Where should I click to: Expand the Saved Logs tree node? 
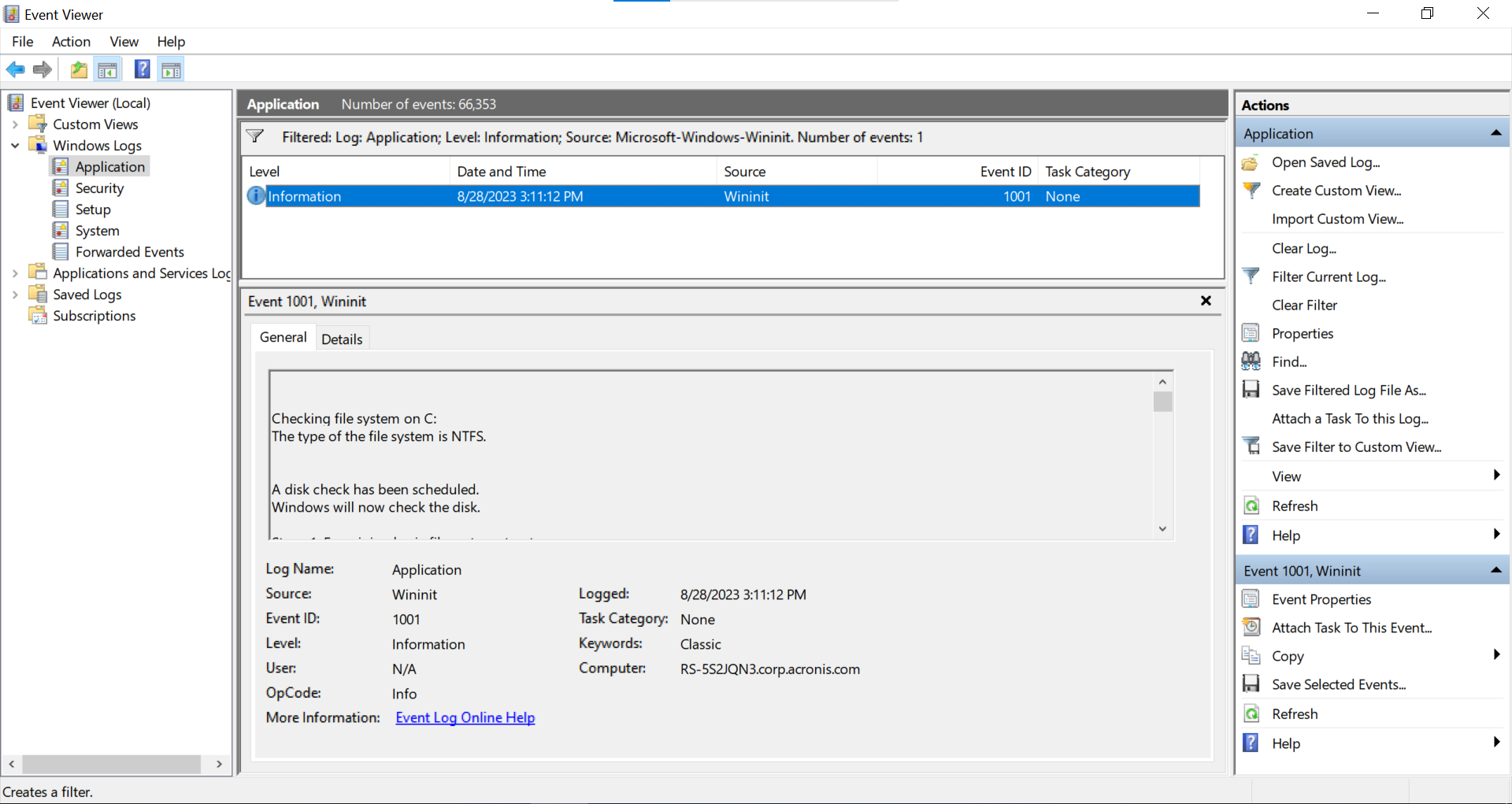coord(15,295)
